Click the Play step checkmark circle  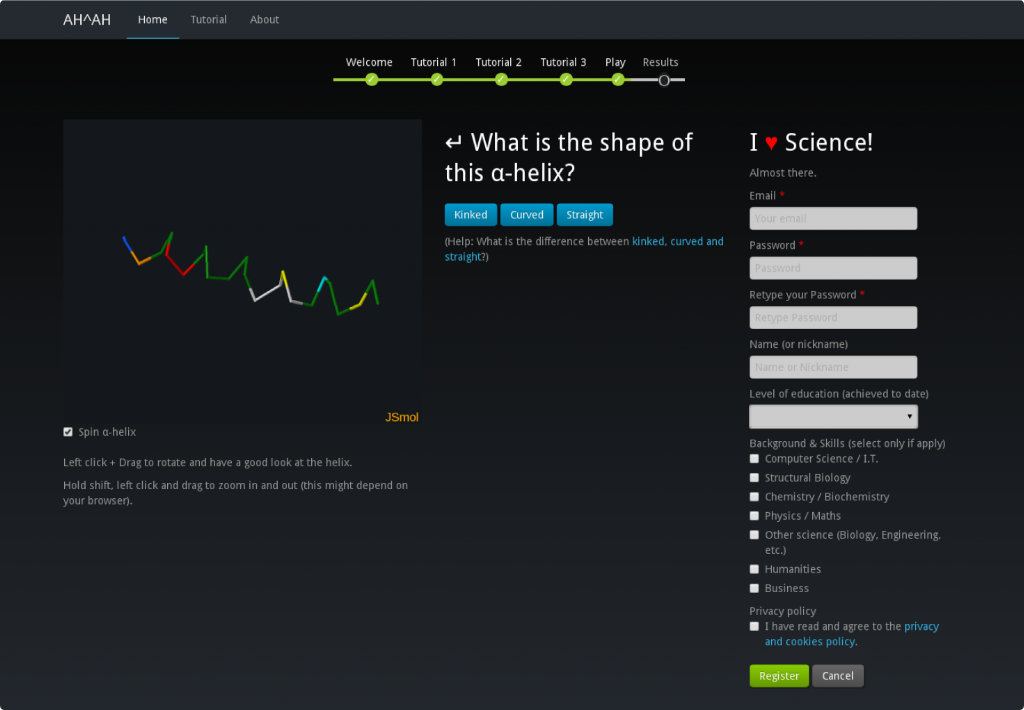618,80
